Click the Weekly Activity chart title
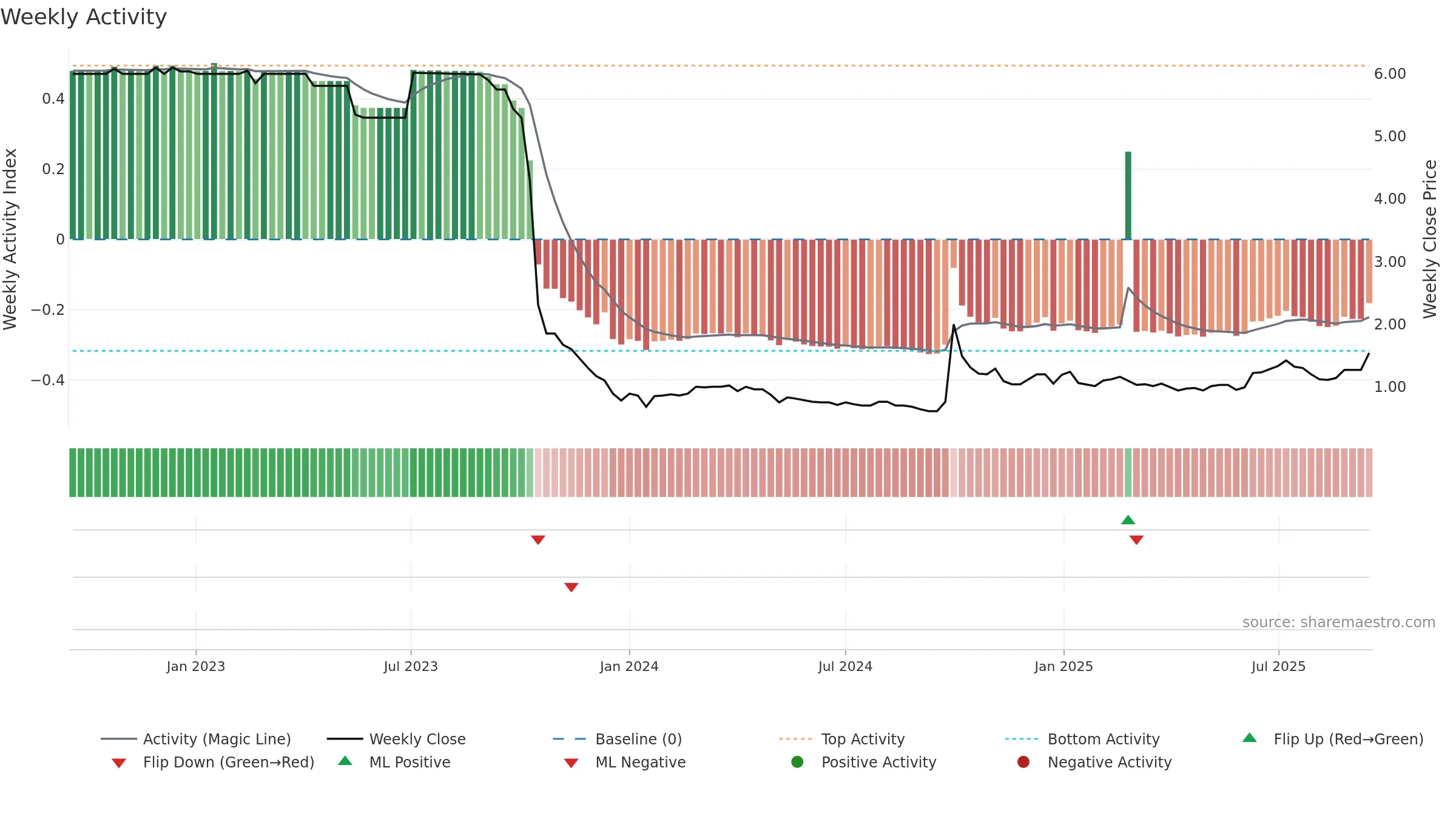This screenshot has height=819, width=1456. [84, 17]
